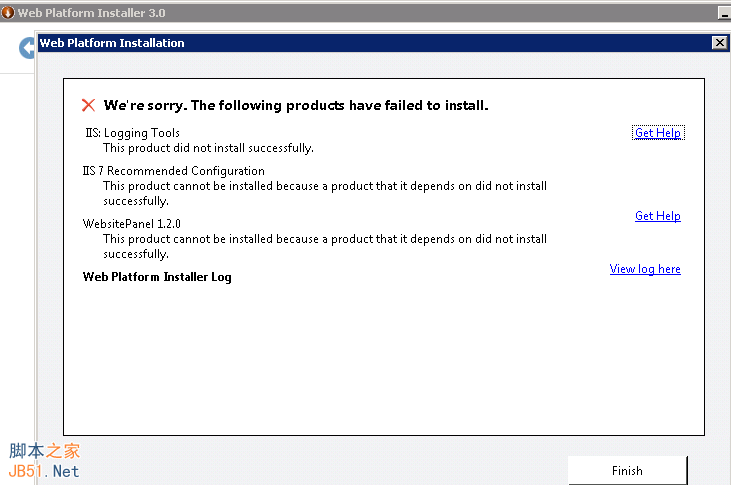Open Get Help for WebsitePanel 1.2.0
Image resolution: width=731 pixels, height=485 pixels.
pyautogui.click(x=657, y=216)
